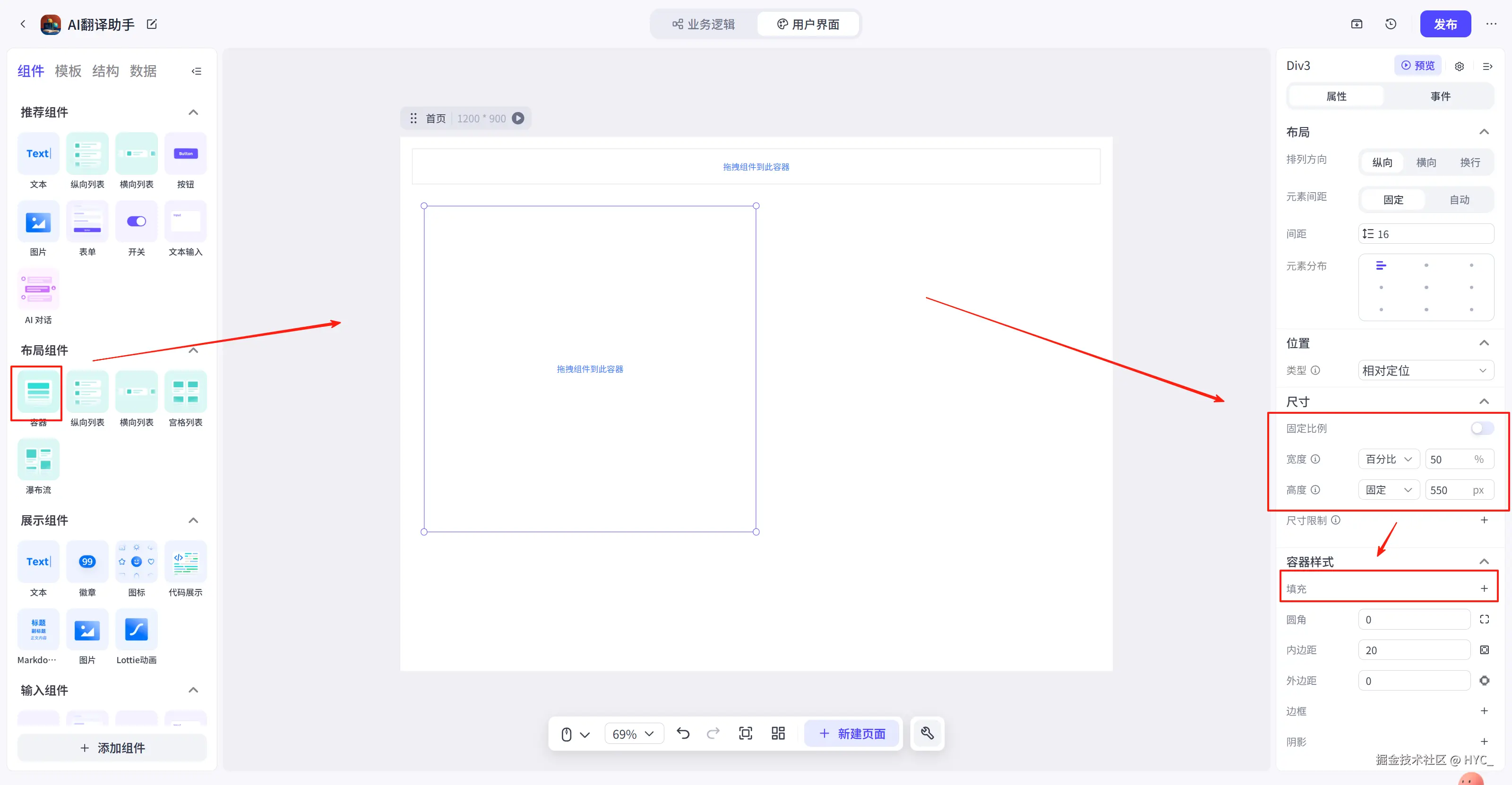Click the 添加组件 button
This screenshot has width=1512, height=785.
112,748
